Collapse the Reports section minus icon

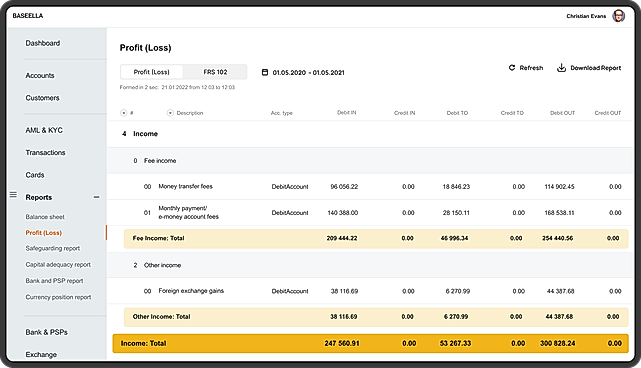coord(96,197)
